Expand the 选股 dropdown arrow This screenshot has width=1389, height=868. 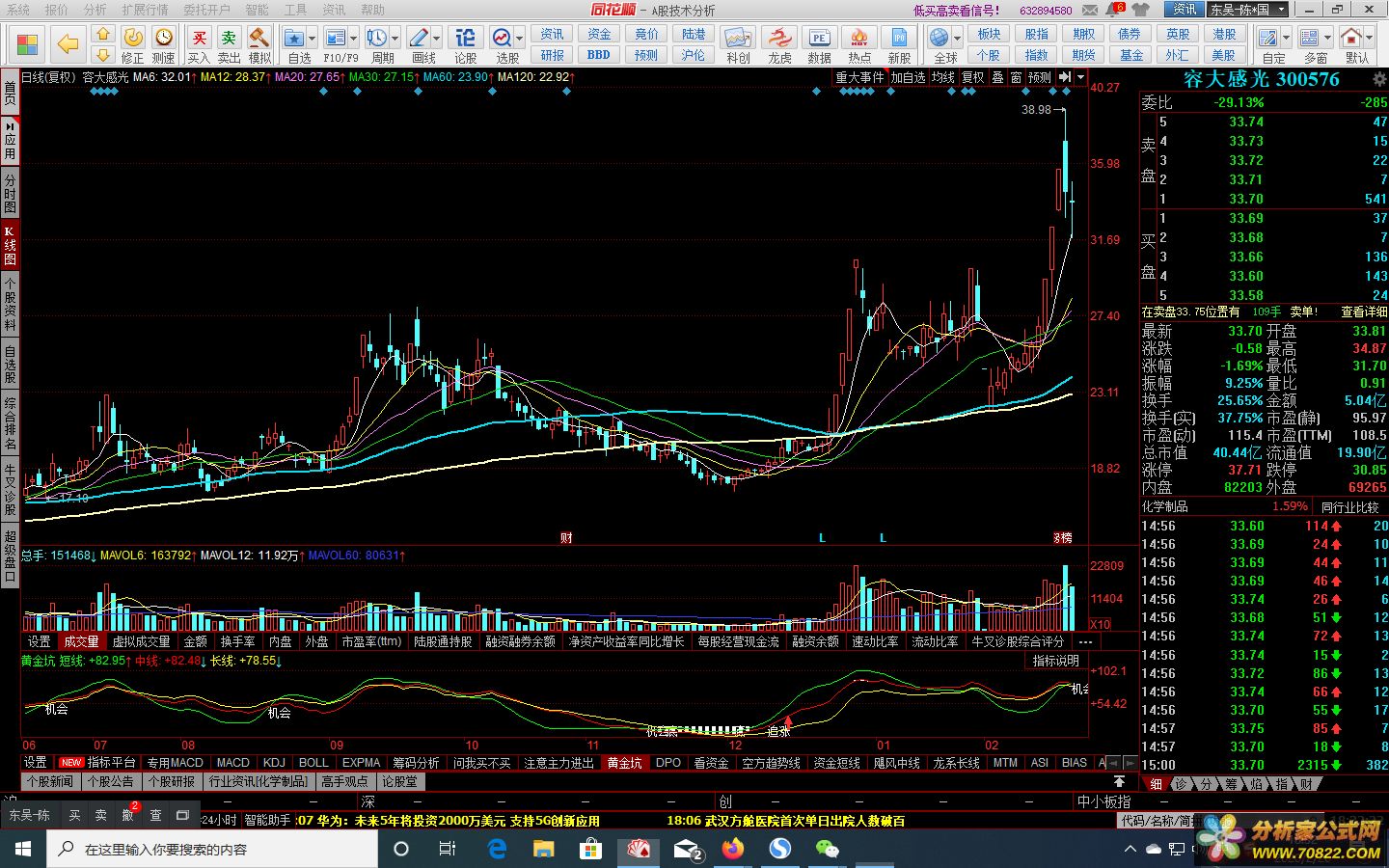click(520, 40)
